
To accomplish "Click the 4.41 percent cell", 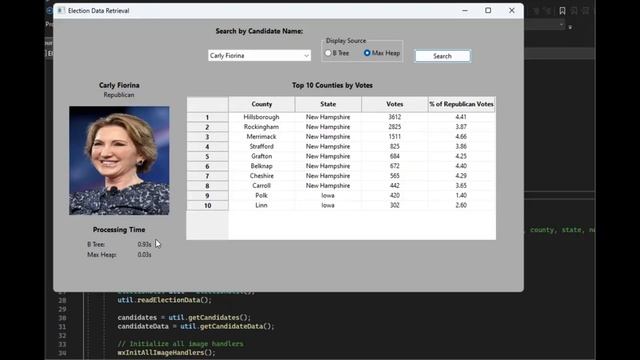I will pyautogui.click(x=462, y=117).
